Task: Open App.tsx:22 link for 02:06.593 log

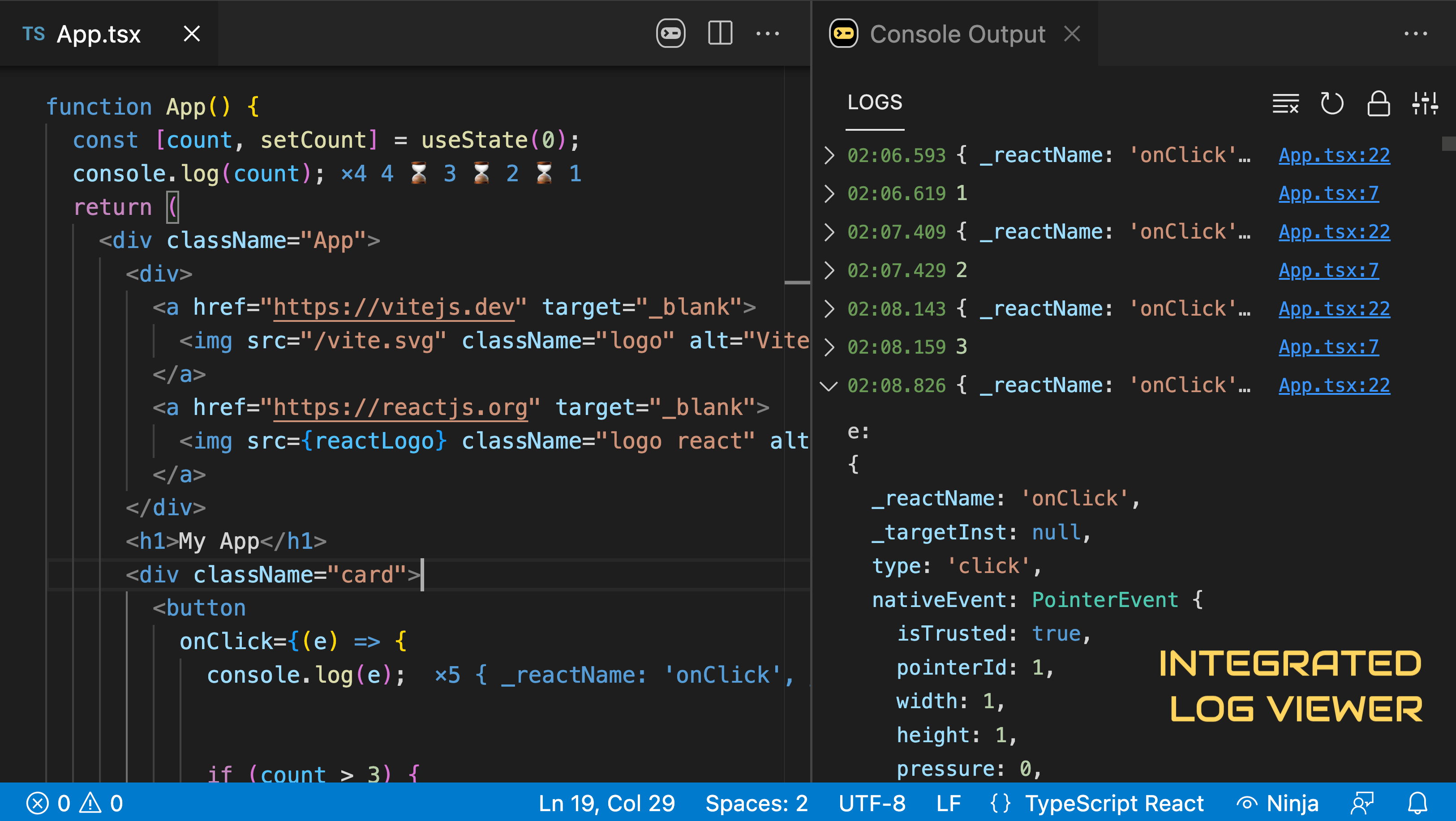Action: point(1334,155)
